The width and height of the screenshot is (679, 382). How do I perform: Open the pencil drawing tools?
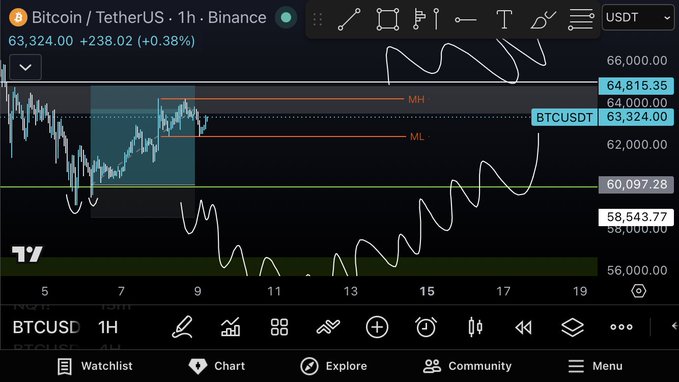coord(181,327)
